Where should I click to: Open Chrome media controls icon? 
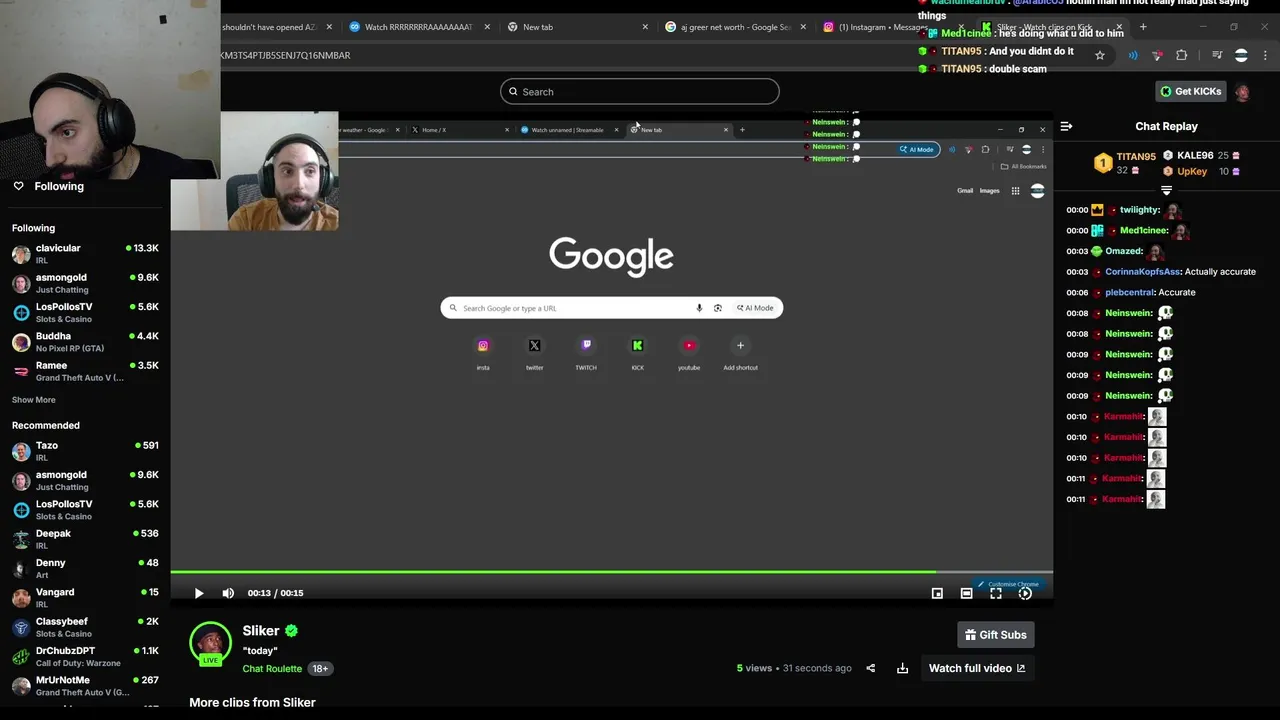click(1217, 55)
